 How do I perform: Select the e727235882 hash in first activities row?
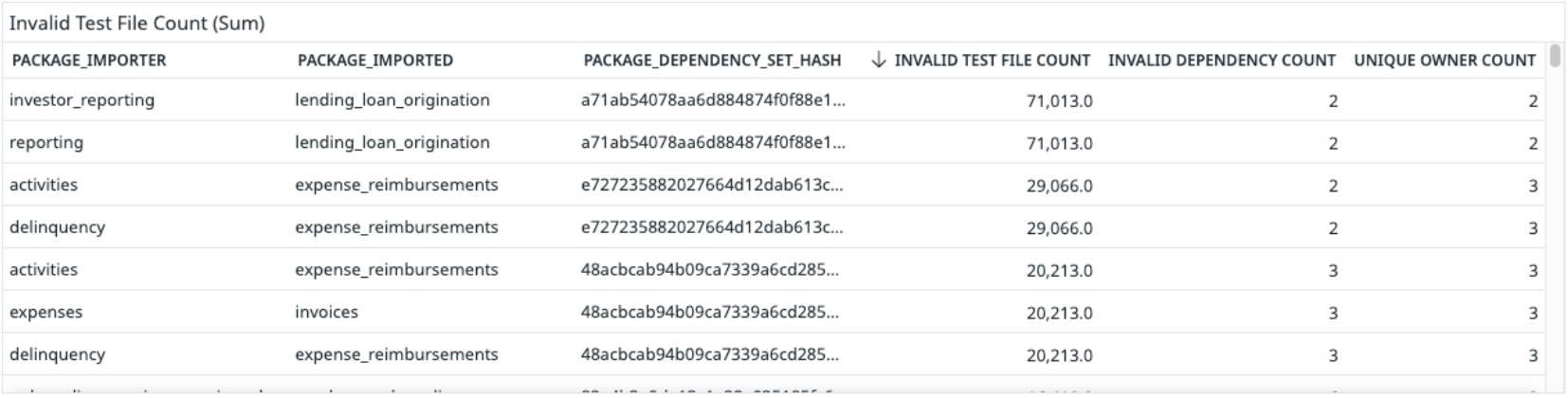click(711, 186)
